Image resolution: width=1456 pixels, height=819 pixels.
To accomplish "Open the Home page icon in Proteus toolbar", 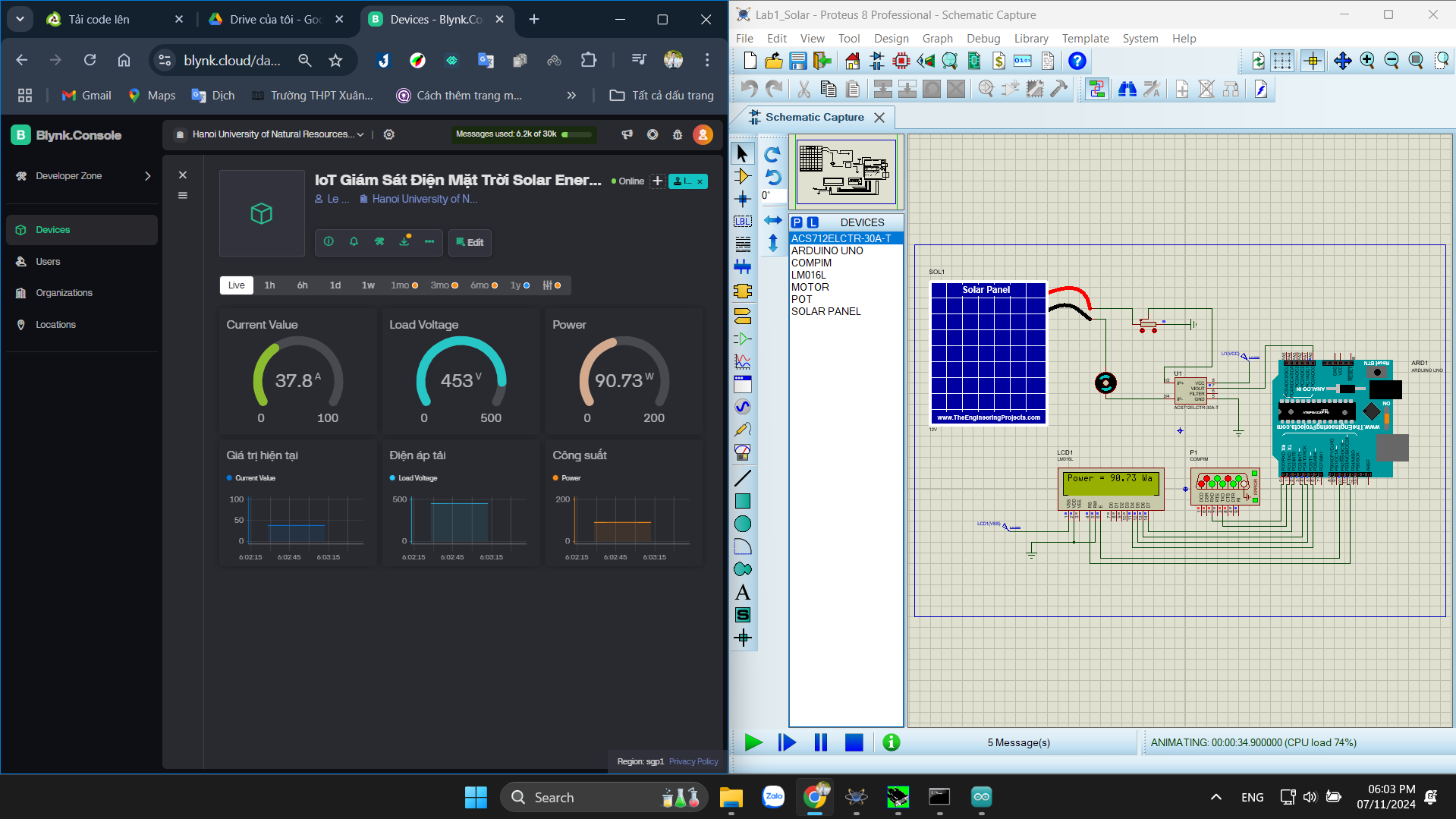I will [x=852, y=61].
